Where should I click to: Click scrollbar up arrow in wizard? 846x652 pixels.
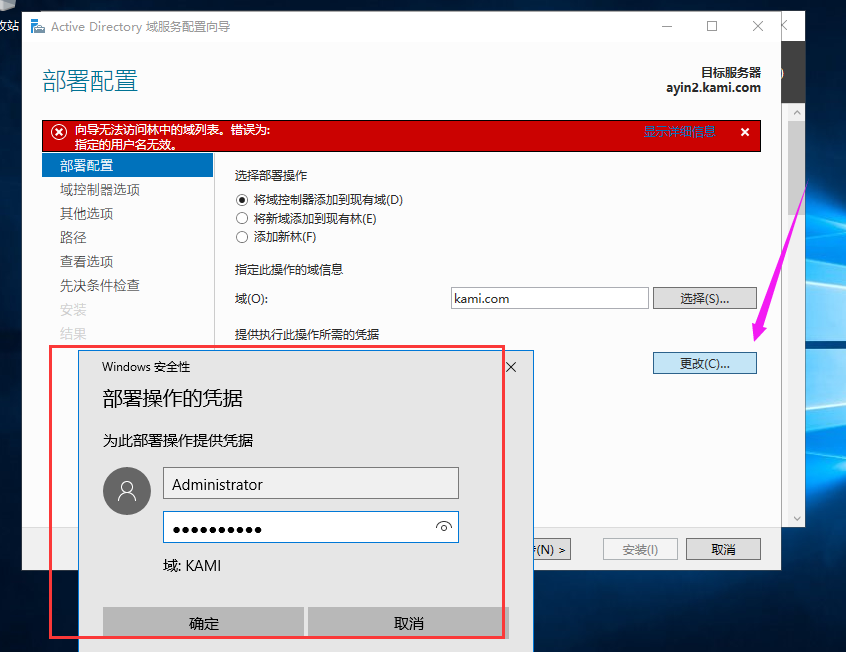[x=797, y=113]
